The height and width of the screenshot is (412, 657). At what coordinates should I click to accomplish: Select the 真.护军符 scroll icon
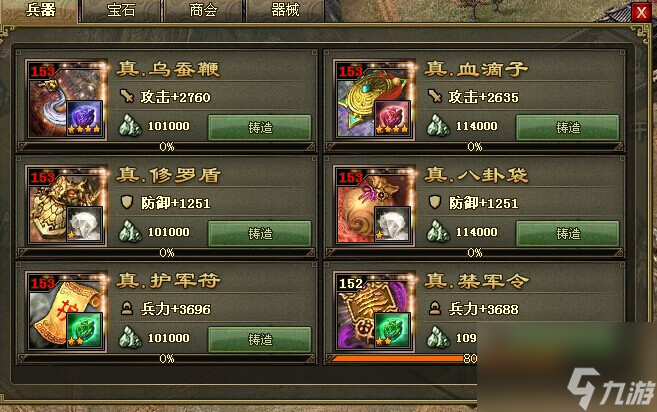click(x=66, y=311)
